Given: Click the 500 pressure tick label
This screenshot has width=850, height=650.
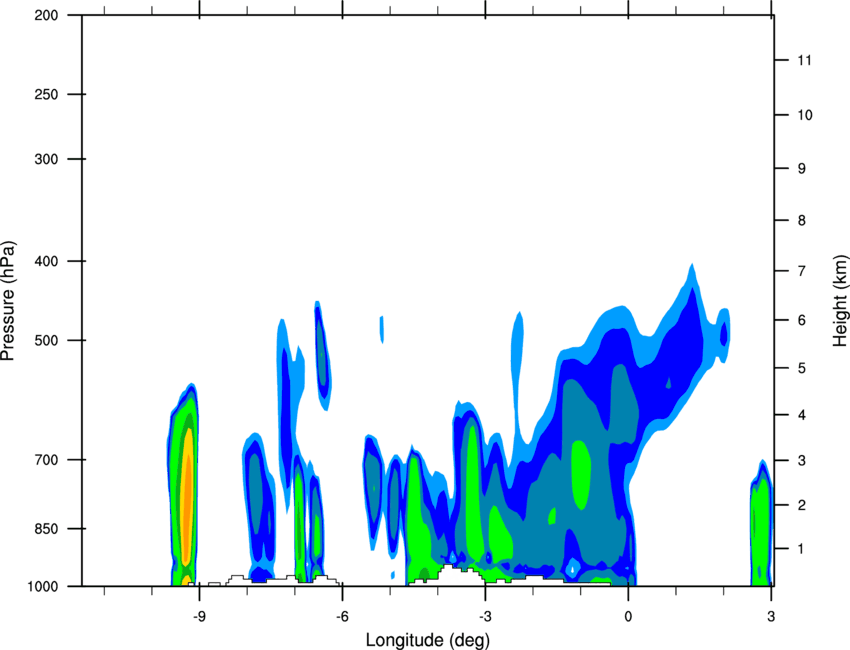Looking at the screenshot, I should [x=46, y=340].
